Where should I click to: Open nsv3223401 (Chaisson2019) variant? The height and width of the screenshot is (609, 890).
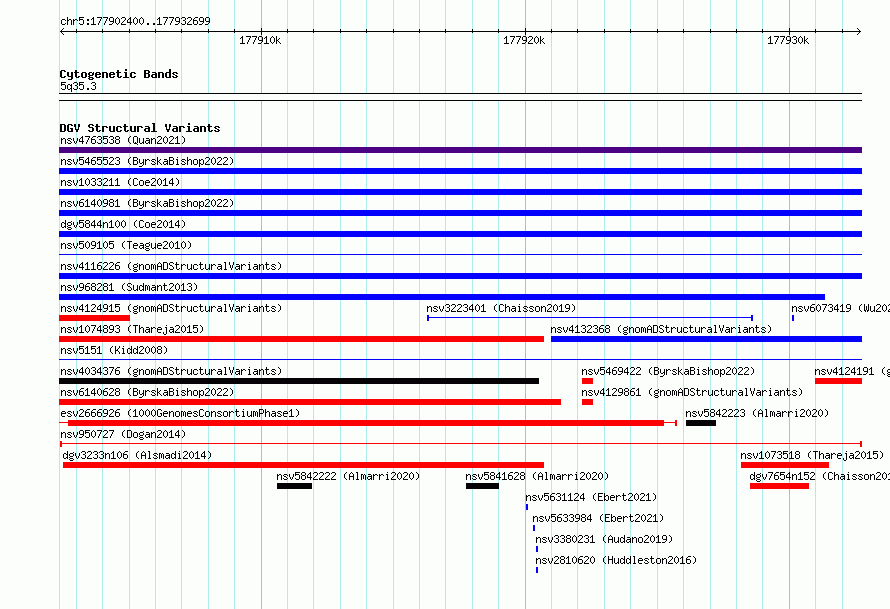pyautogui.click(x=501, y=308)
